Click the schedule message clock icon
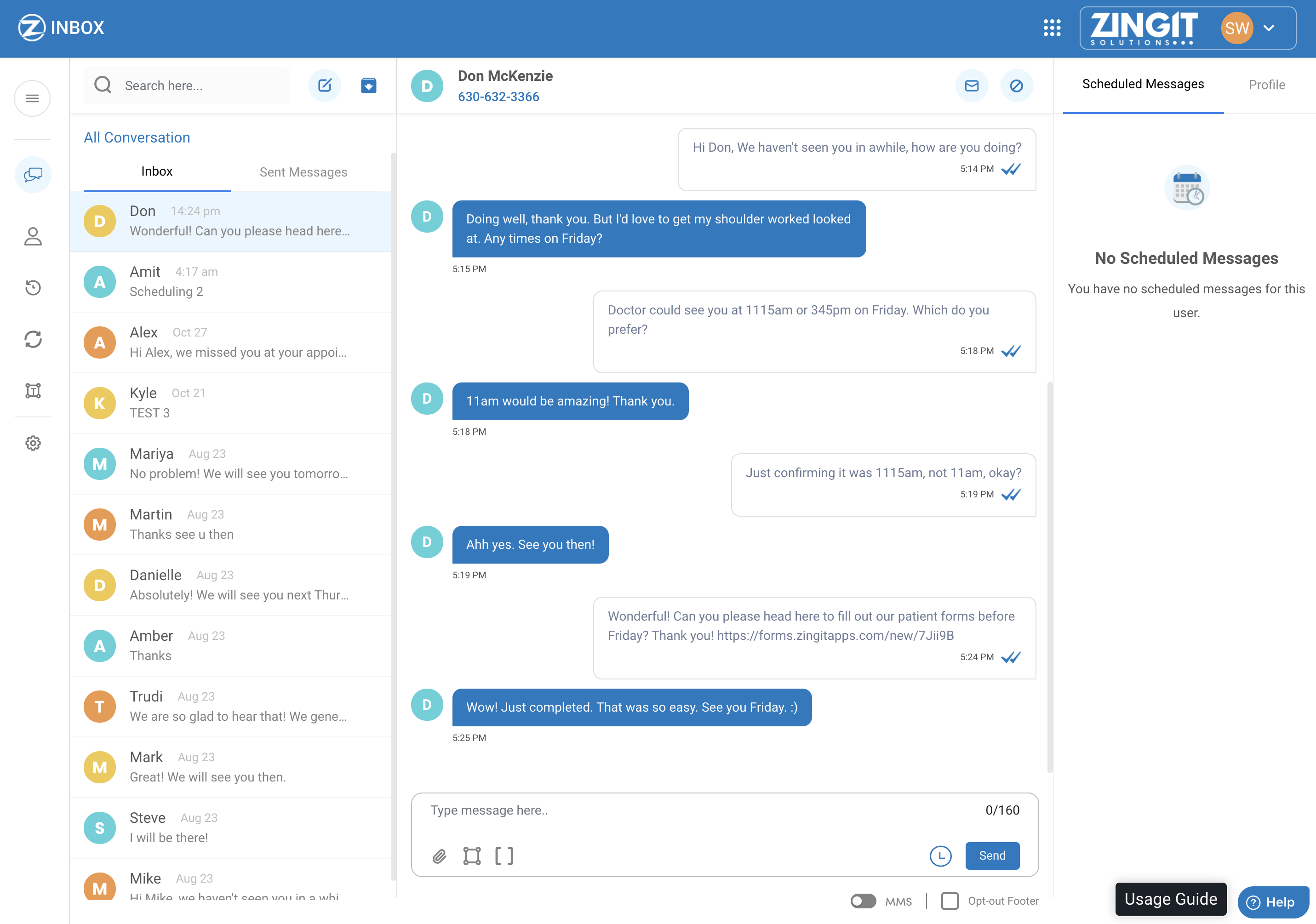 coord(940,856)
